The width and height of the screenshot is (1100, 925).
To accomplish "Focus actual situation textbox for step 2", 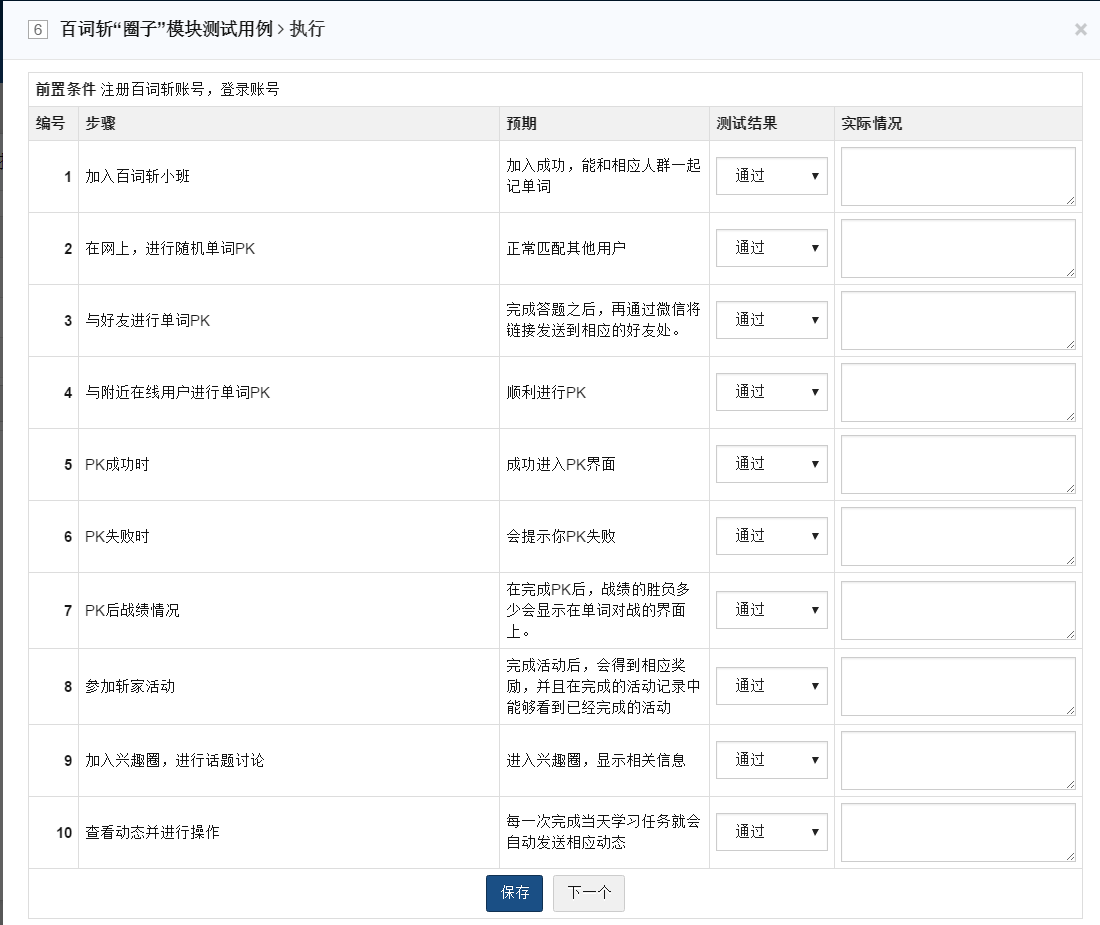I will (x=958, y=249).
